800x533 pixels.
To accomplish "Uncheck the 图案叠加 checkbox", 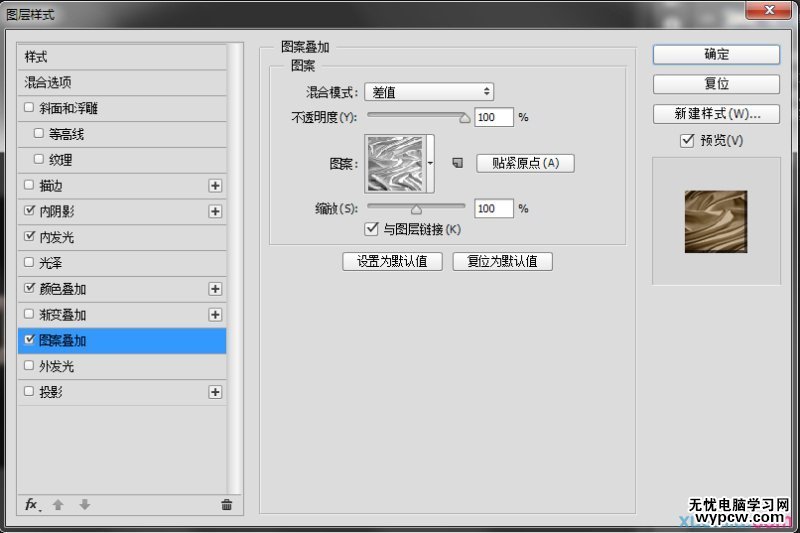I will pos(29,339).
